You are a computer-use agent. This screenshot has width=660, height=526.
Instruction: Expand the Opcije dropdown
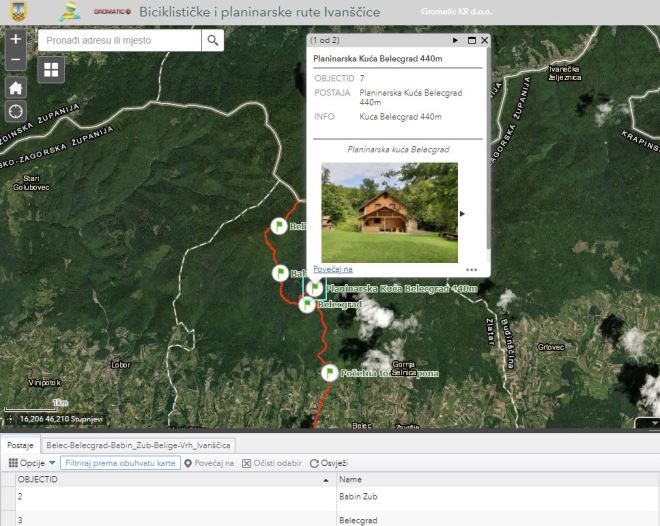[32, 463]
